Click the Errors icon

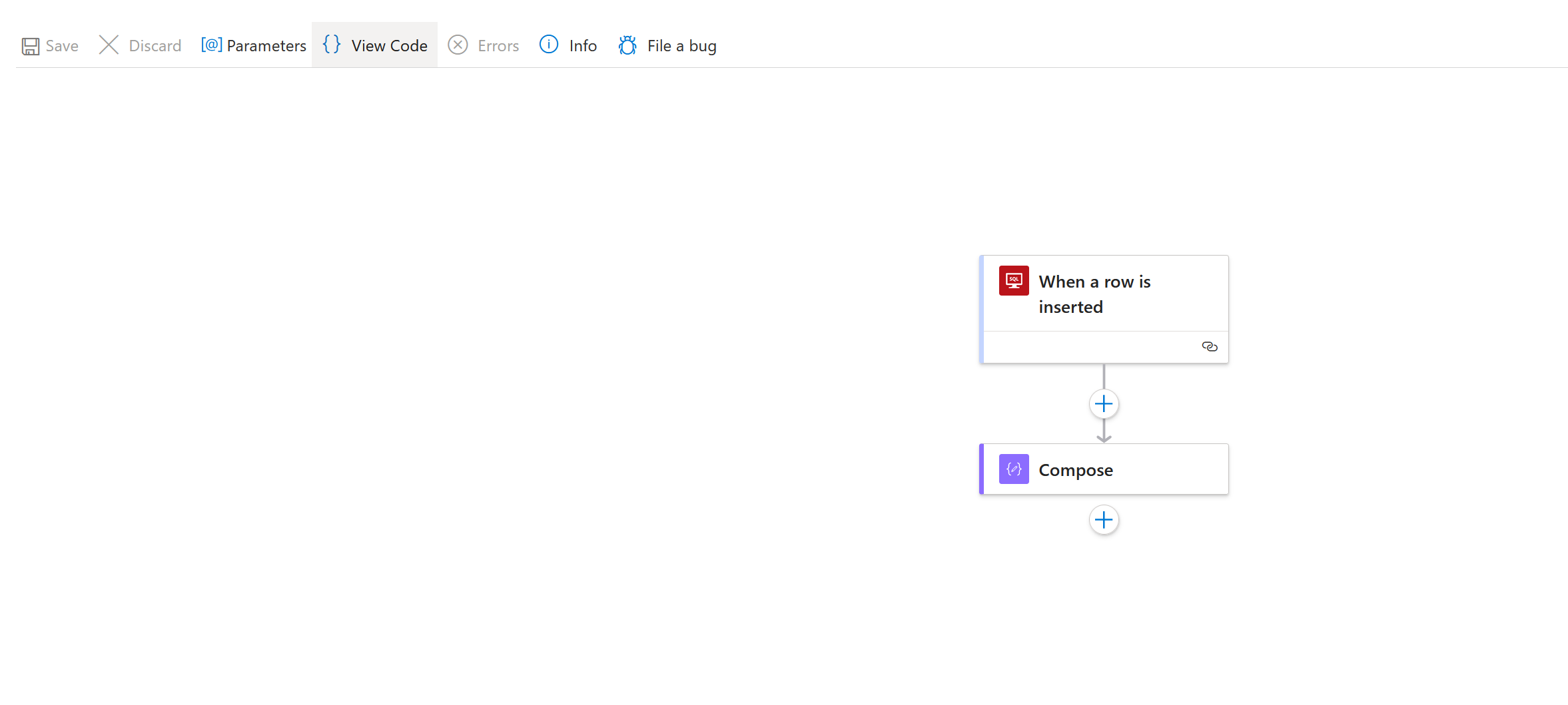[458, 45]
